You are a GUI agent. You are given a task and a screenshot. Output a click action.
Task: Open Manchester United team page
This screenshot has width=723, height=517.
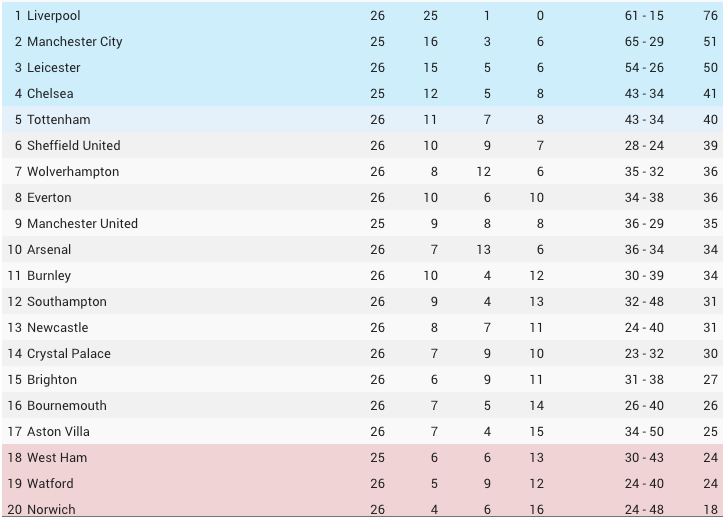click(82, 224)
